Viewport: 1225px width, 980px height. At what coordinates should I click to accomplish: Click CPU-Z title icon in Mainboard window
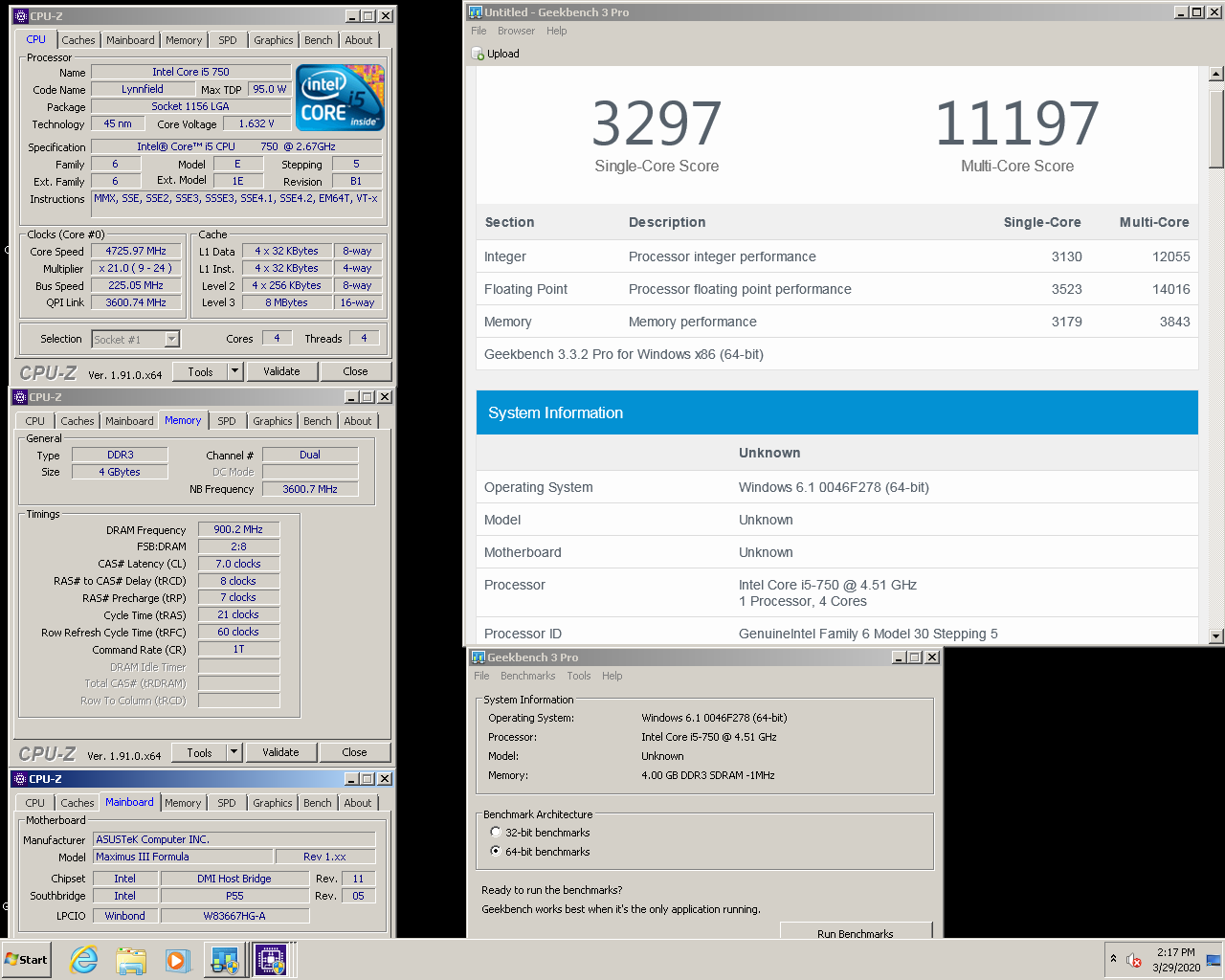click(20, 779)
